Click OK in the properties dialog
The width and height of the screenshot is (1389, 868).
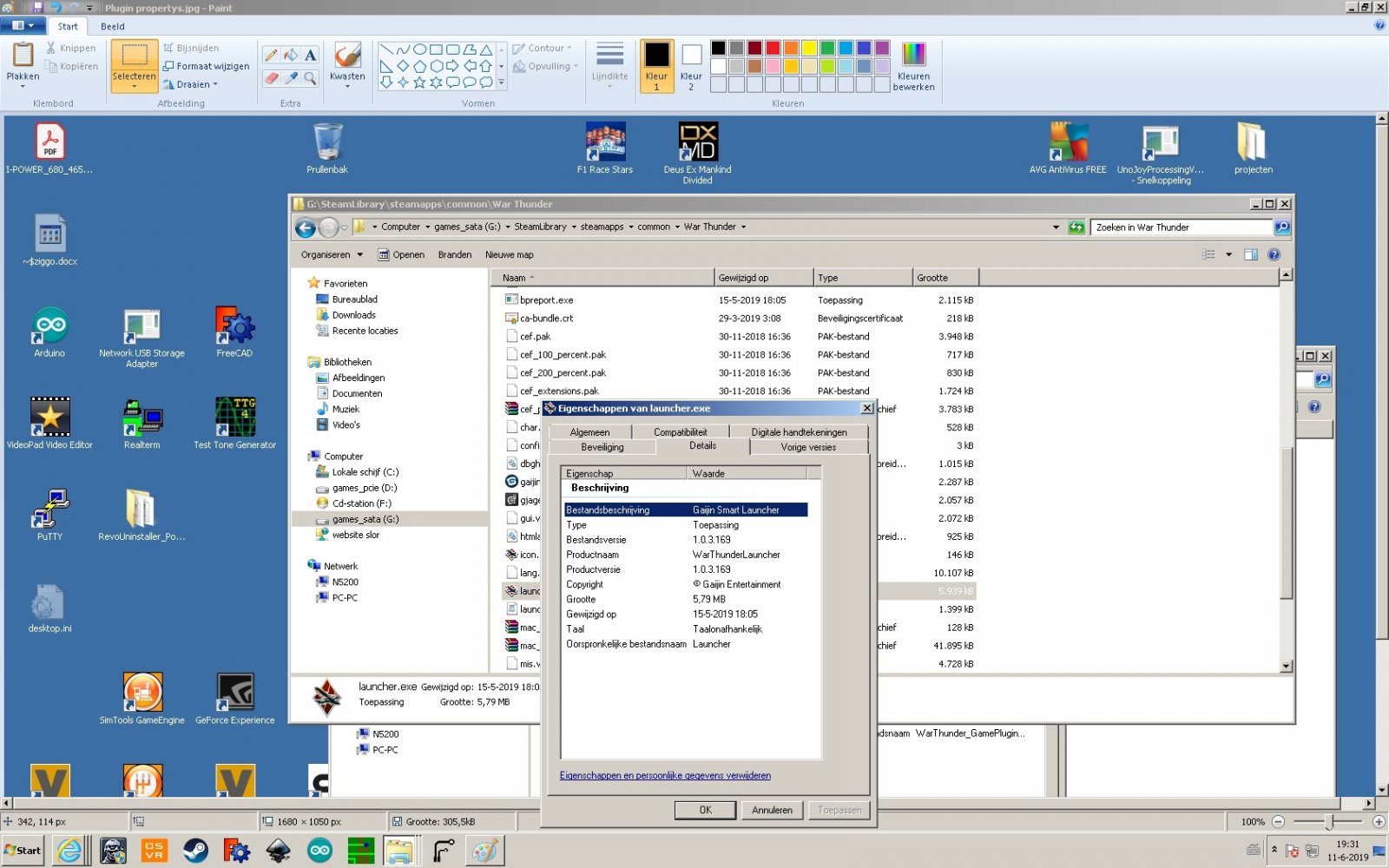706,810
